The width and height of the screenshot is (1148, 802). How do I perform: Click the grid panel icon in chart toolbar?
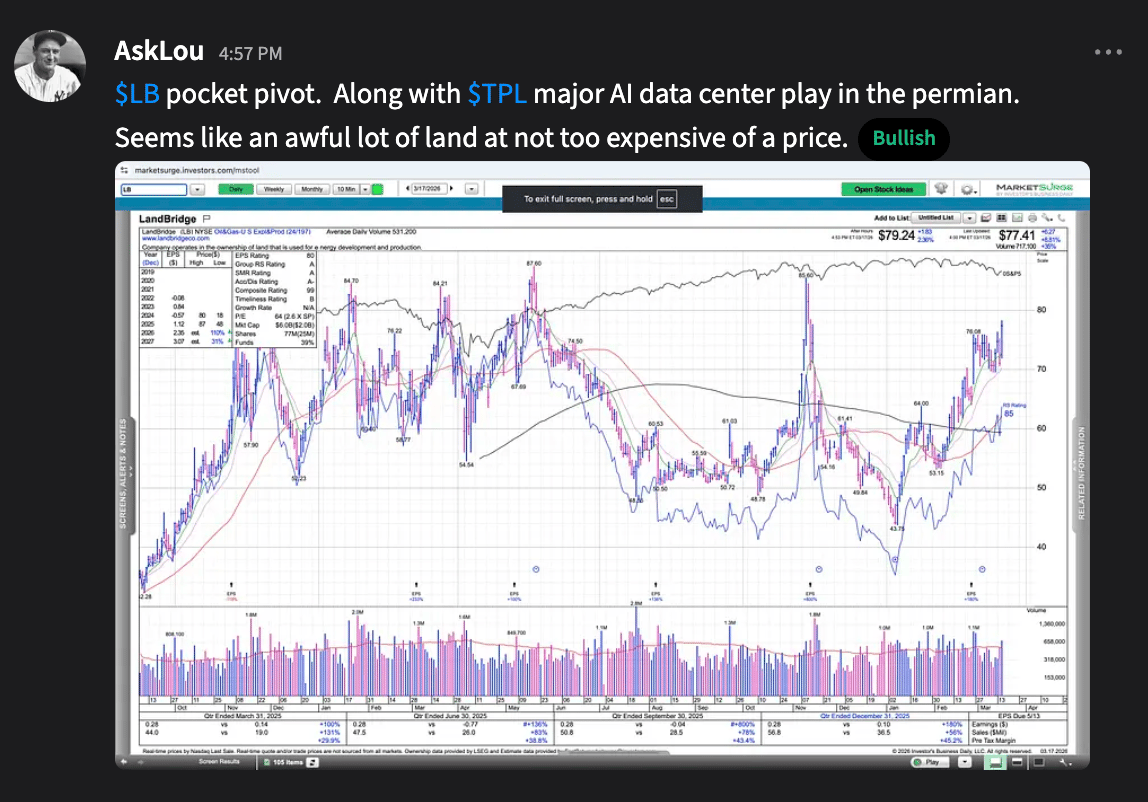click(x=1002, y=218)
